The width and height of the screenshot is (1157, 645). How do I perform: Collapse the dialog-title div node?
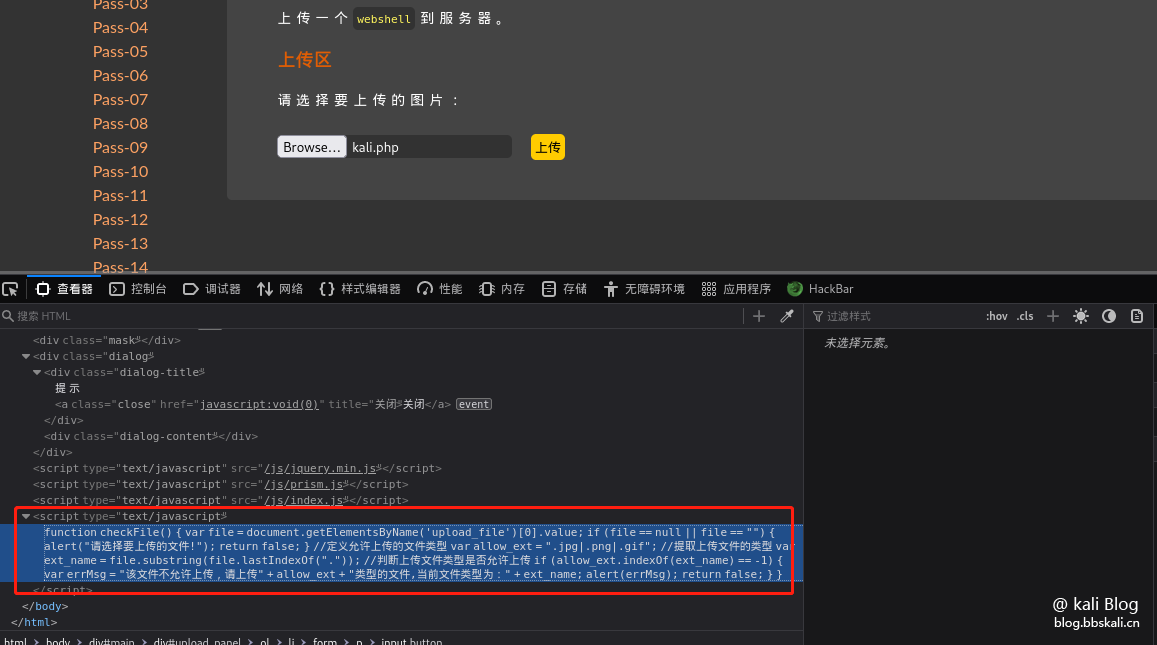point(37,372)
